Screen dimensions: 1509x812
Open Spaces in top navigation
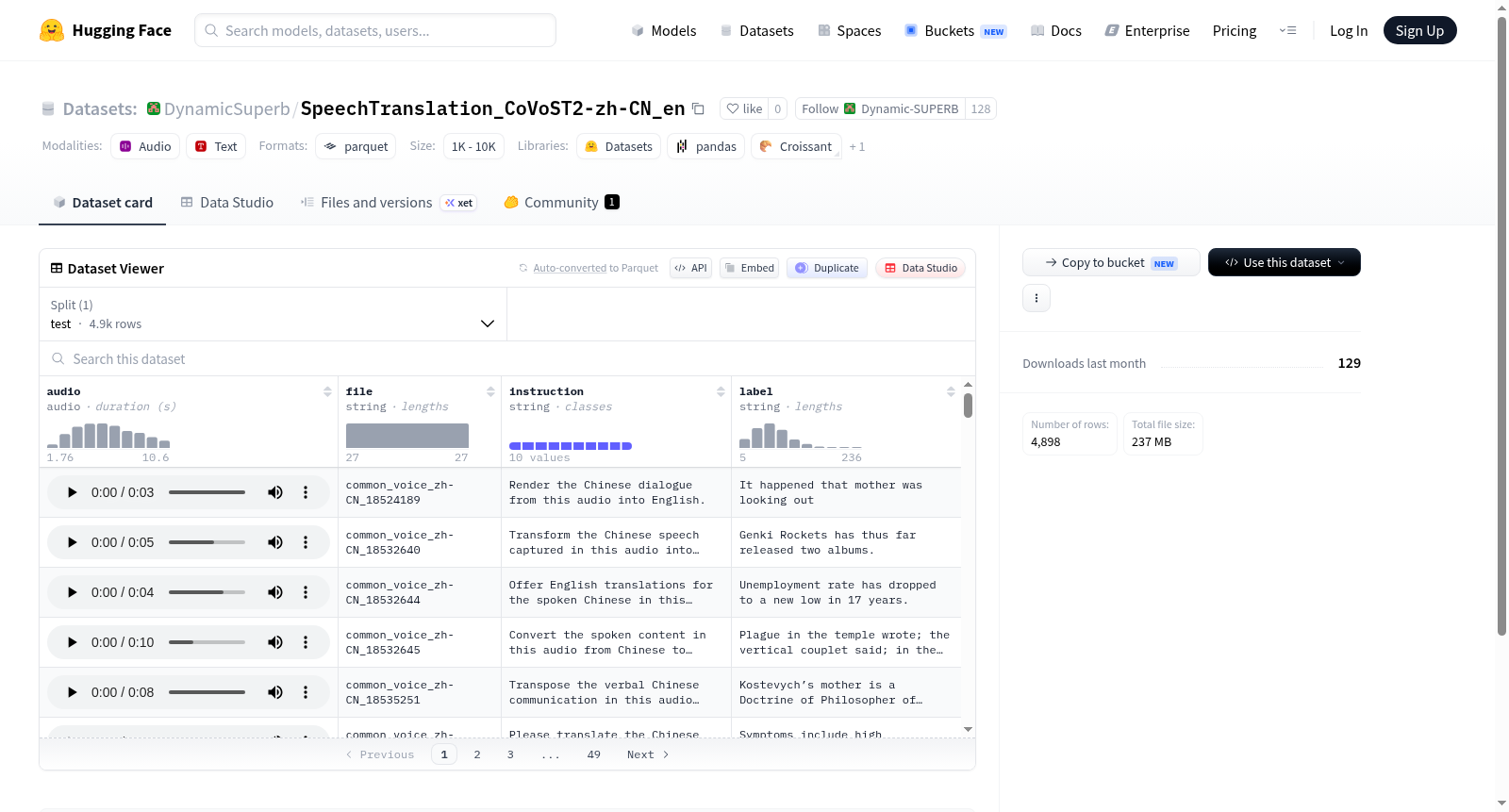coord(850,30)
